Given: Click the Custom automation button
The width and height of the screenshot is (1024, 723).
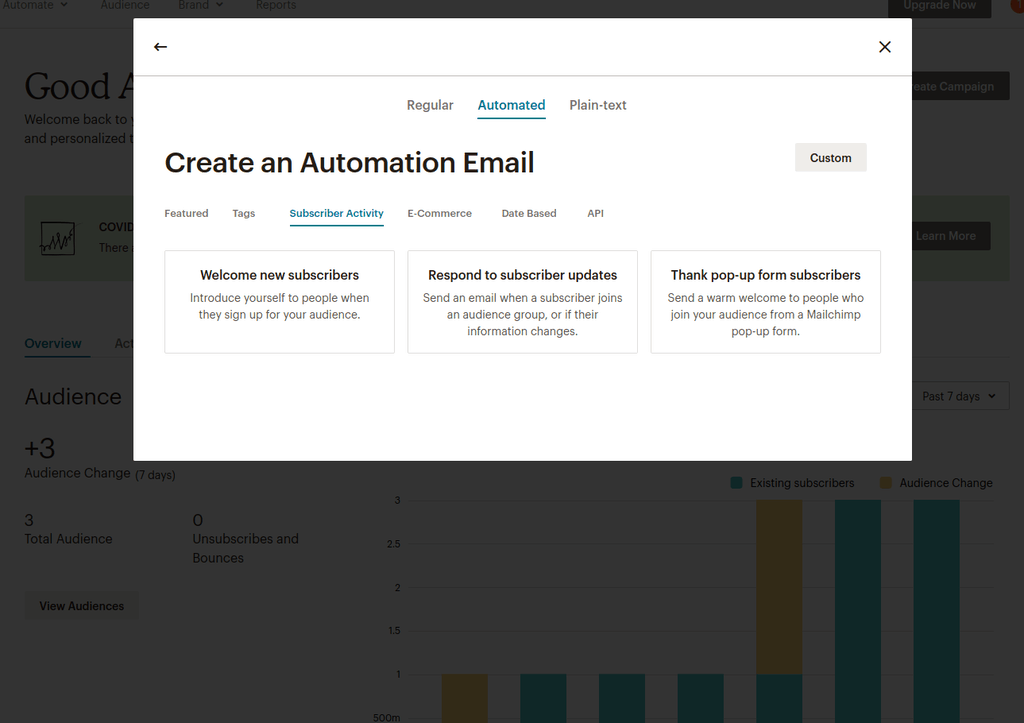Looking at the screenshot, I should 831,157.
